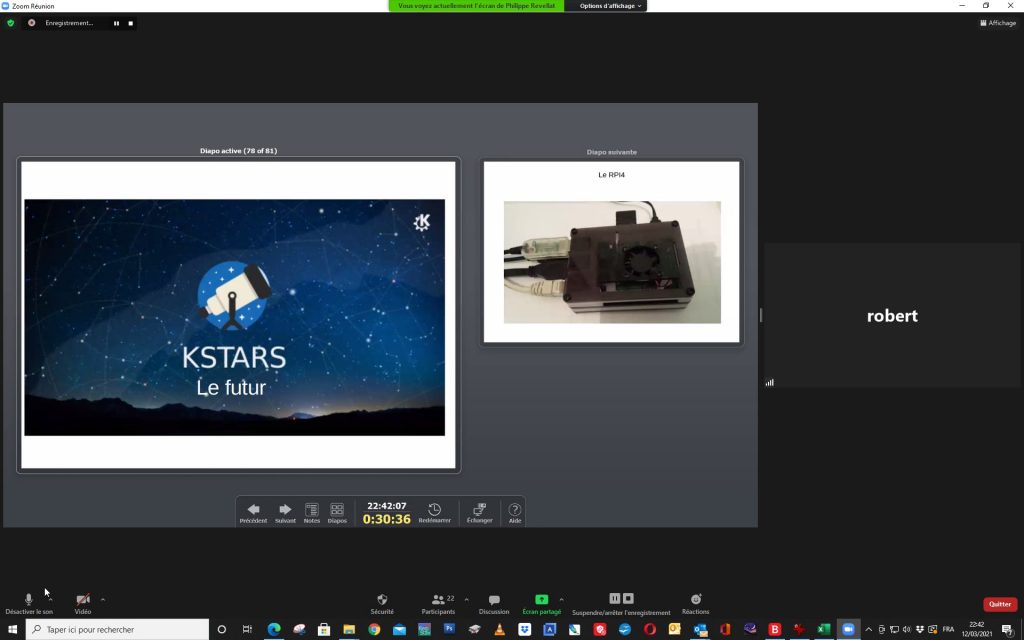Open the Réactions menu
This screenshot has width=1024, height=640.
point(696,603)
